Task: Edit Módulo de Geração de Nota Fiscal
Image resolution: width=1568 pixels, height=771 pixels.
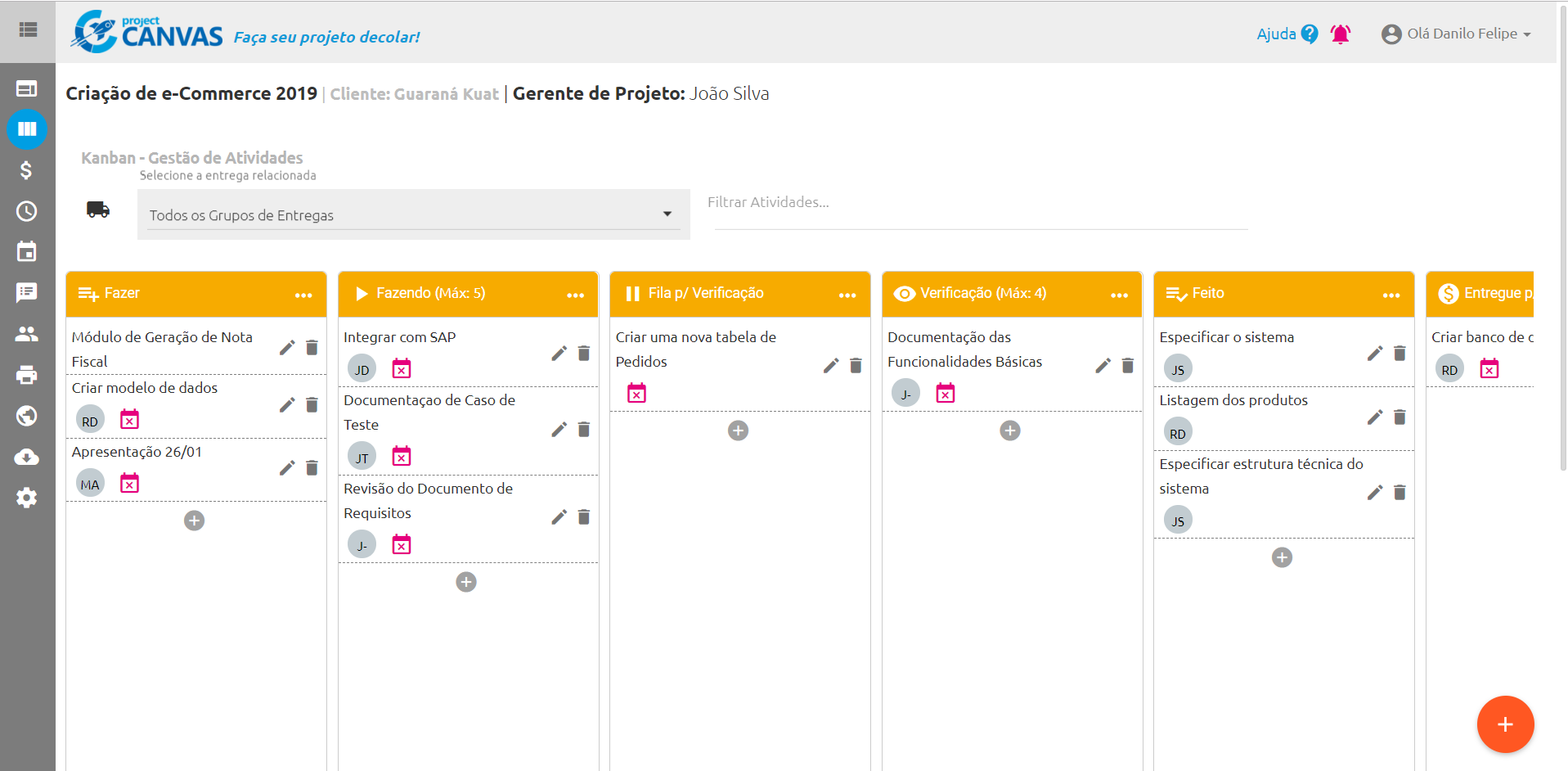Action: pos(287,348)
